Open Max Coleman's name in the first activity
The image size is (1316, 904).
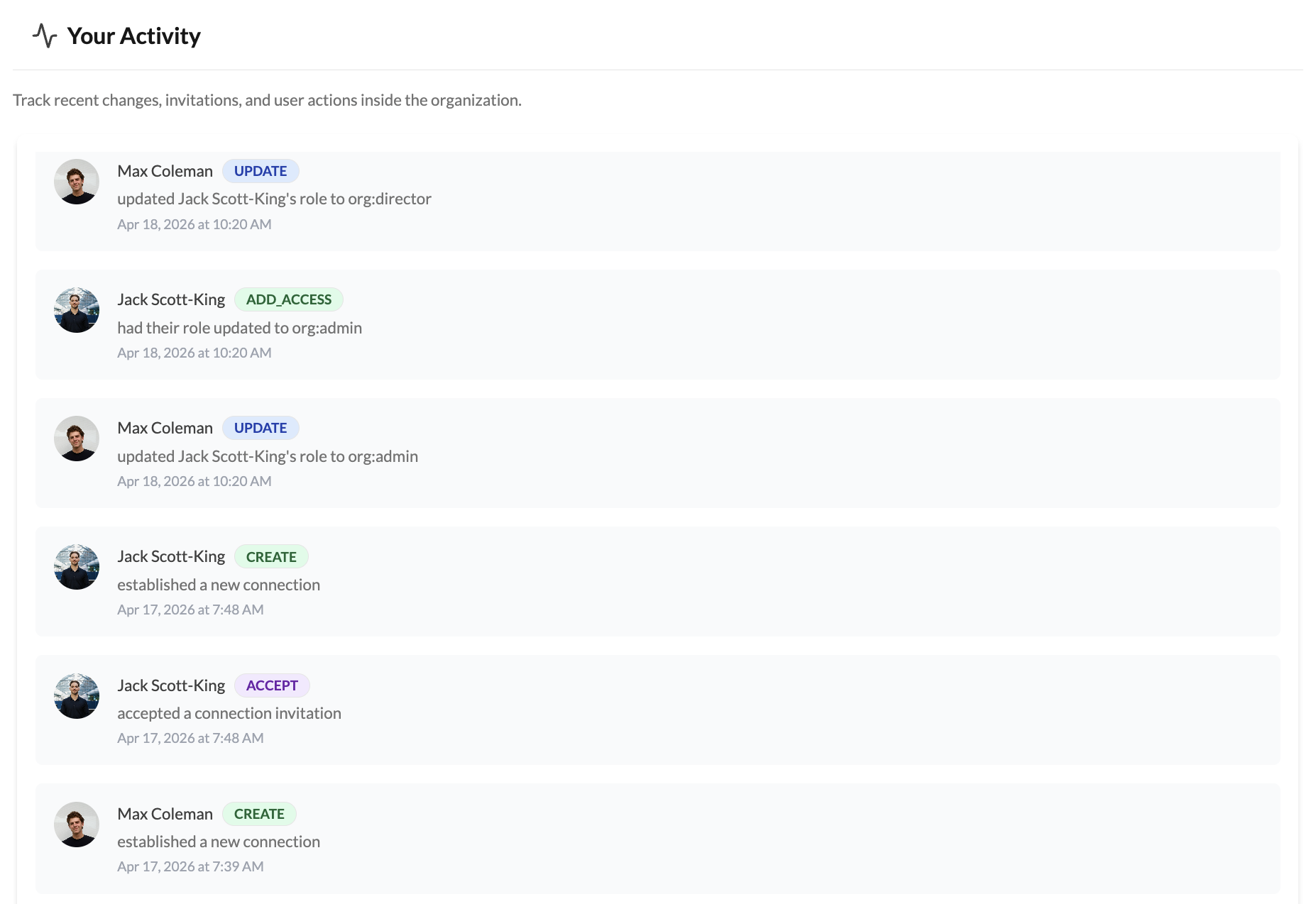pos(165,171)
